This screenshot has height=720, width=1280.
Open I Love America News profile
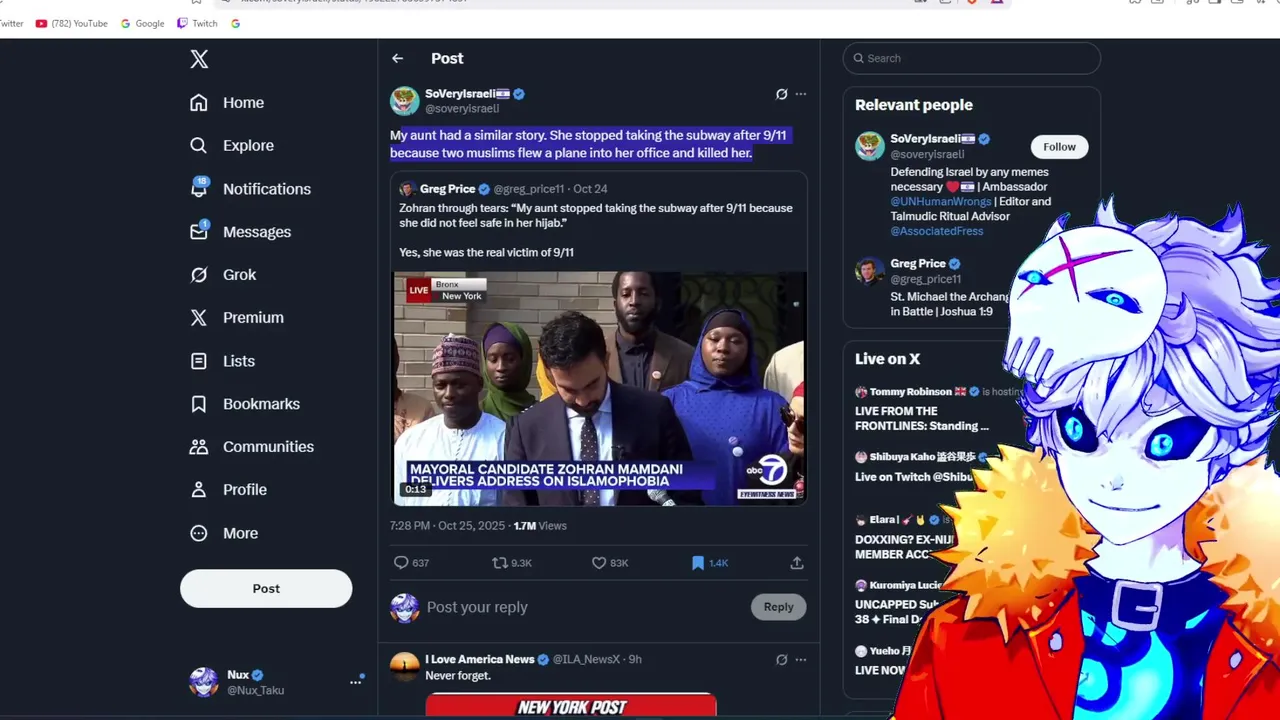pos(480,660)
